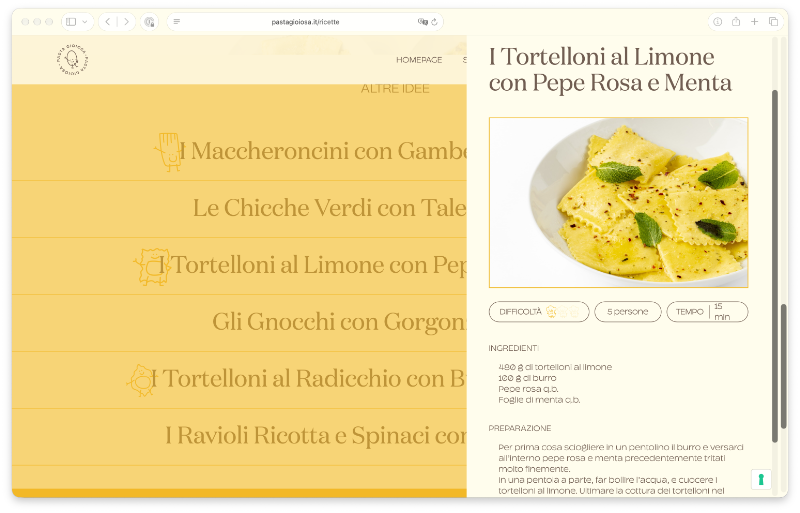Click the Share icon in Safari toolbar
Viewport: 800px width, 513px height.
point(736,21)
